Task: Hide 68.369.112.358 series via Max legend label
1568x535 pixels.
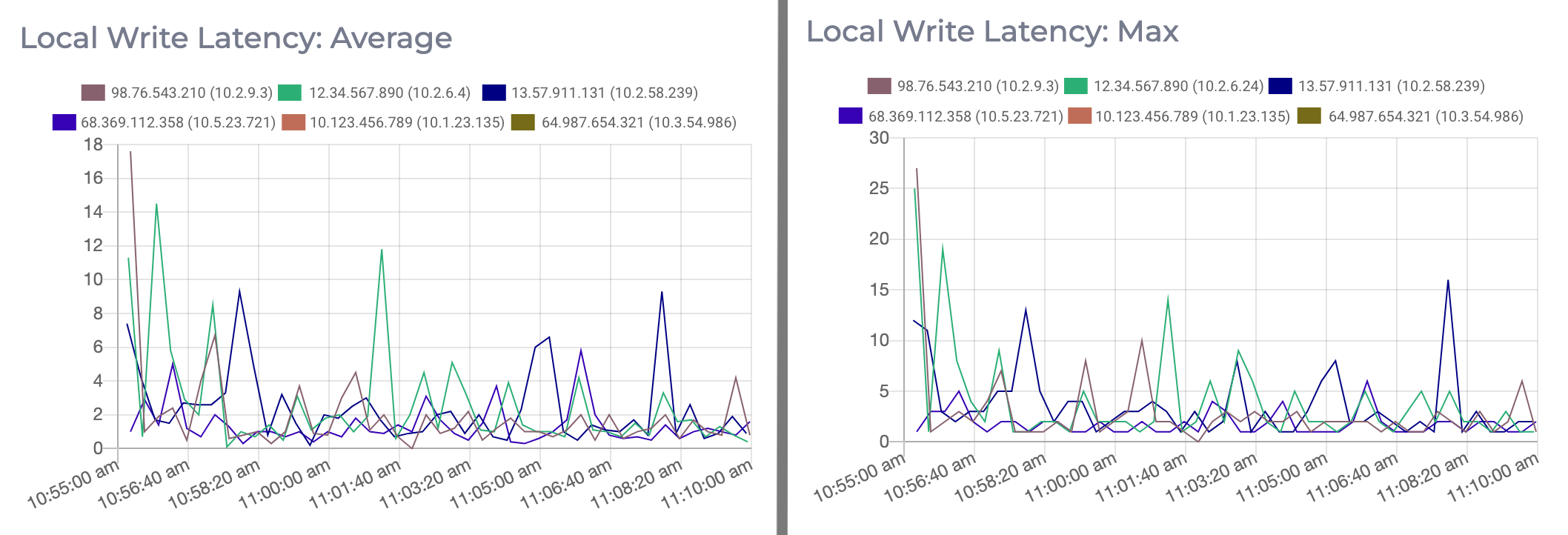Action: (x=965, y=116)
